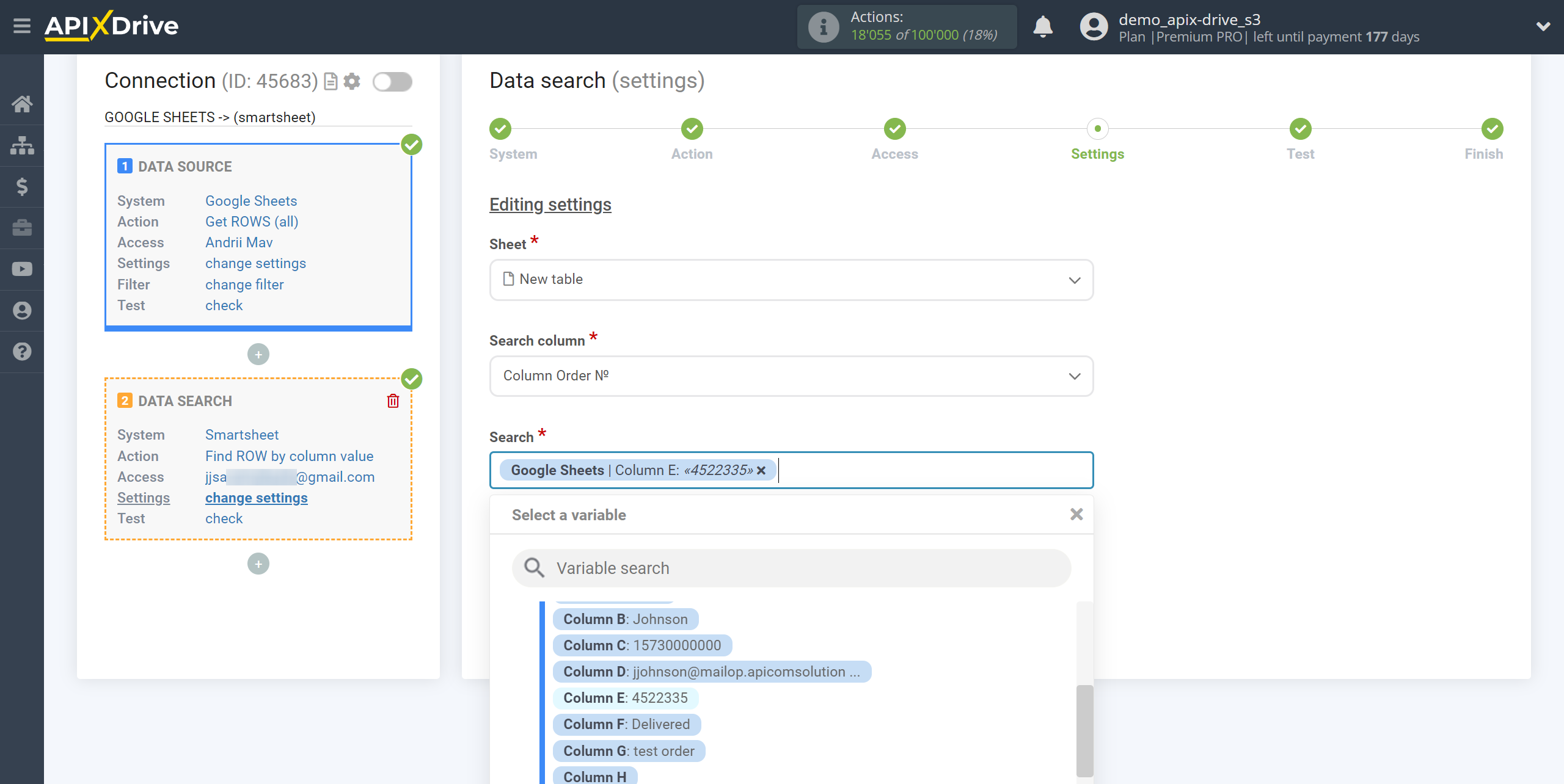Delete the Data Search block
Image resolution: width=1564 pixels, height=784 pixels.
(393, 401)
